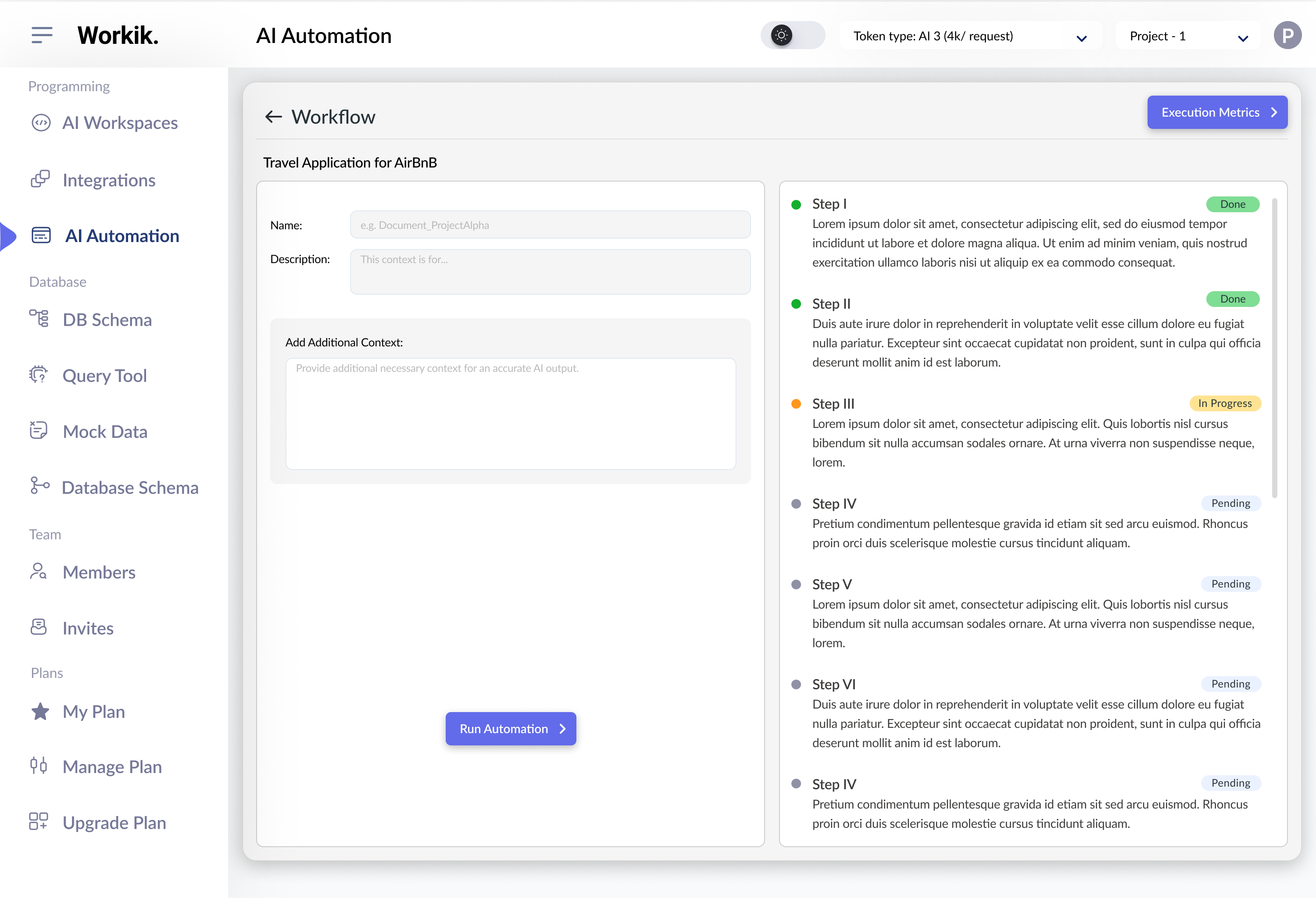The height and width of the screenshot is (898, 1316).
Task: Click 'Travel Application for AirBnB' title
Action: coord(350,162)
